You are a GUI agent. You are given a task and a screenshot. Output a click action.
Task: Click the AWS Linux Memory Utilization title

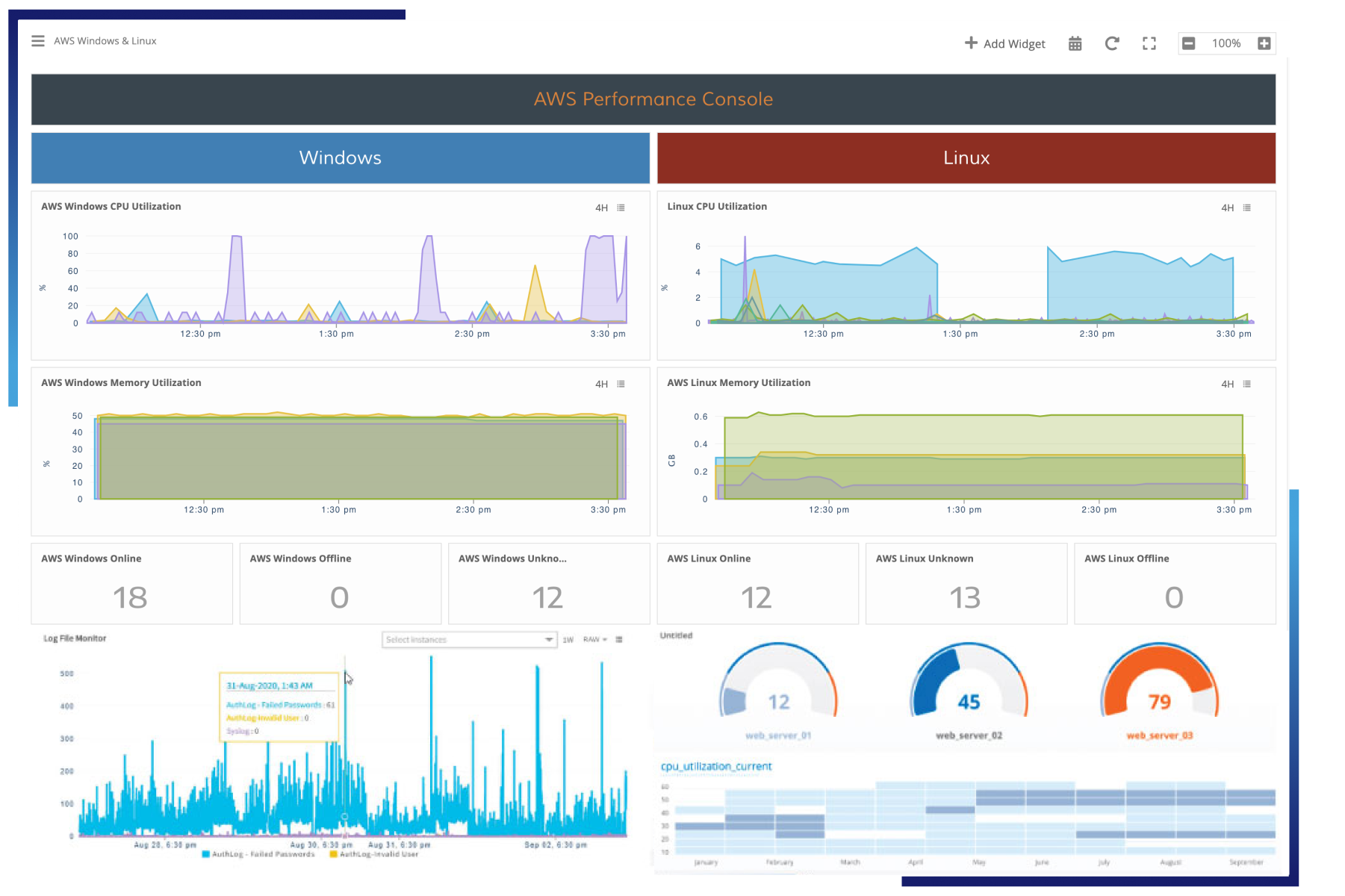pos(739,382)
